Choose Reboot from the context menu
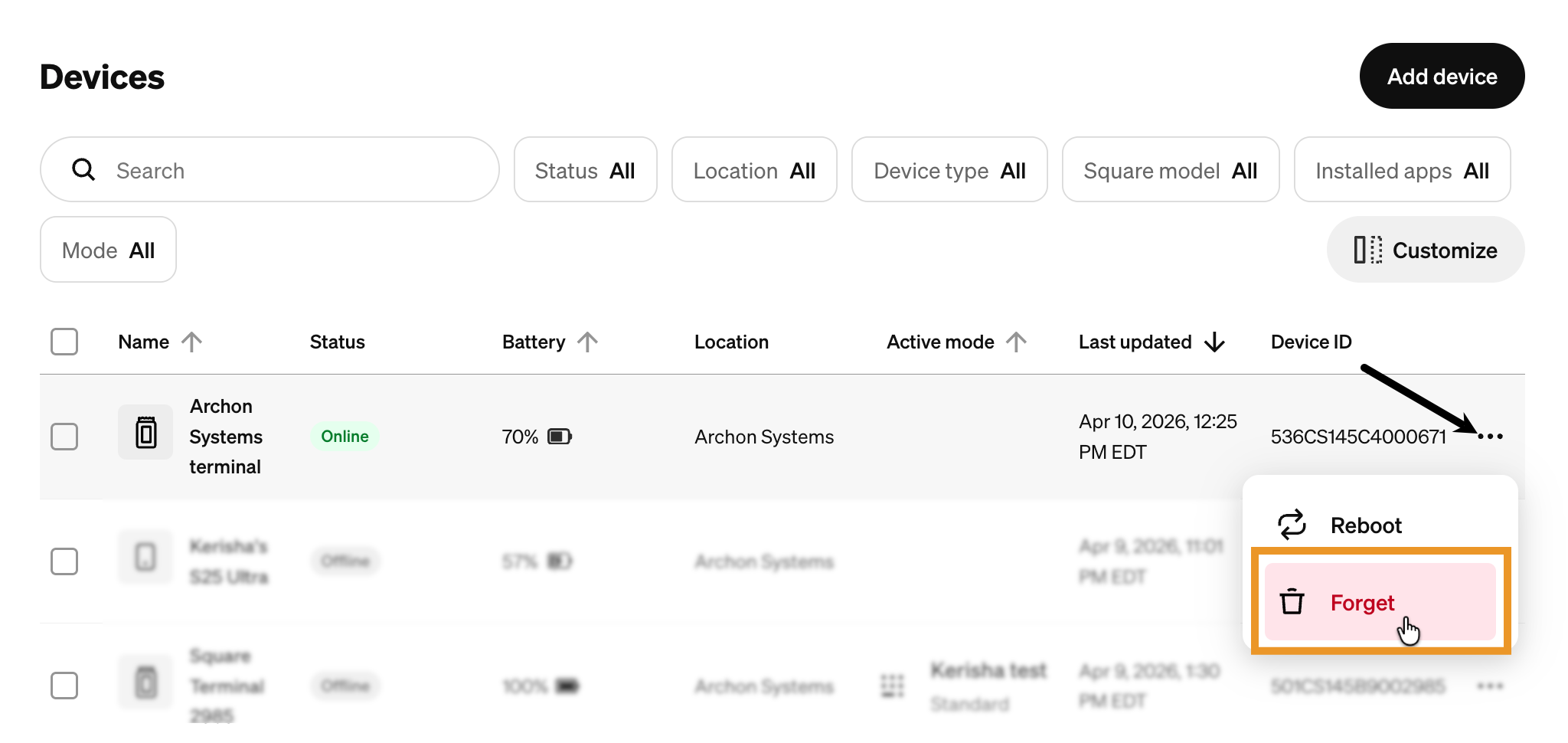 [1366, 525]
